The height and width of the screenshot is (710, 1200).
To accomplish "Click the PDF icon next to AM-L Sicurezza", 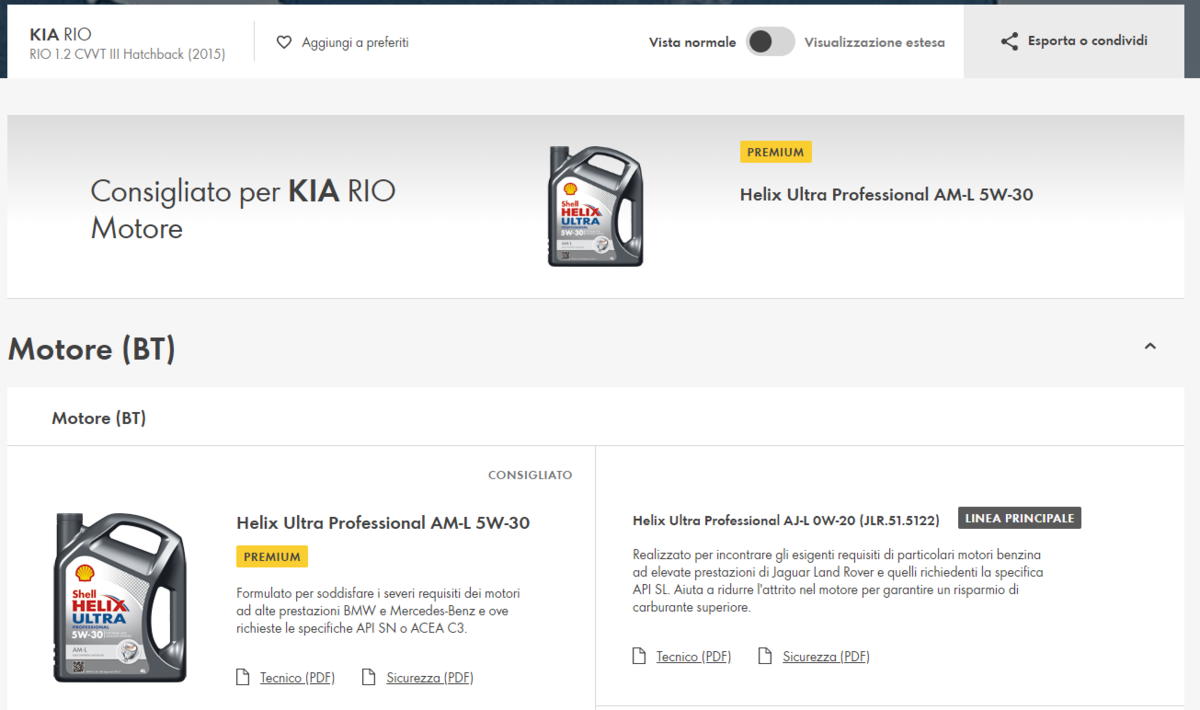I will click(x=368, y=678).
